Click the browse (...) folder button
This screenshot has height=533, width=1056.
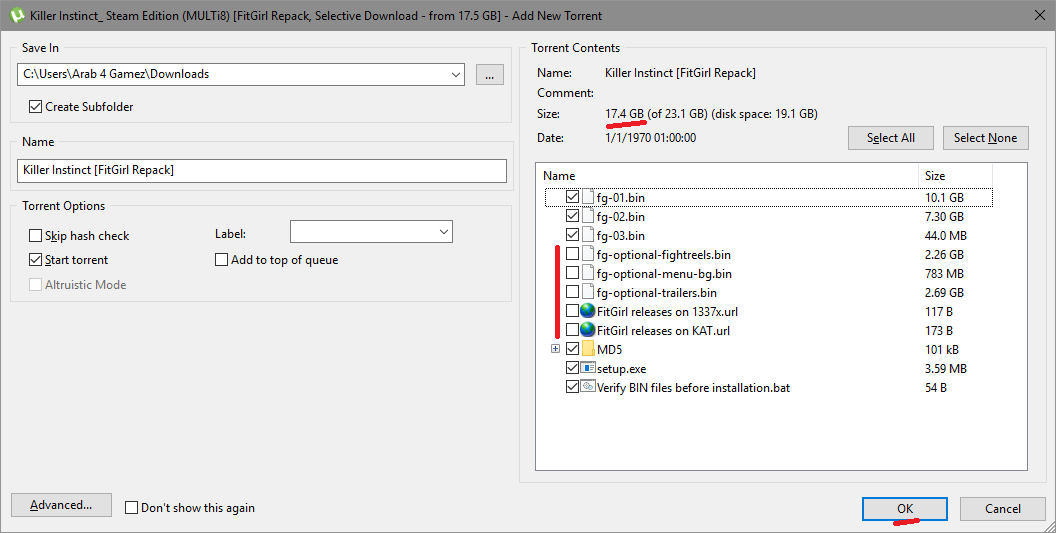click(490, 74)
